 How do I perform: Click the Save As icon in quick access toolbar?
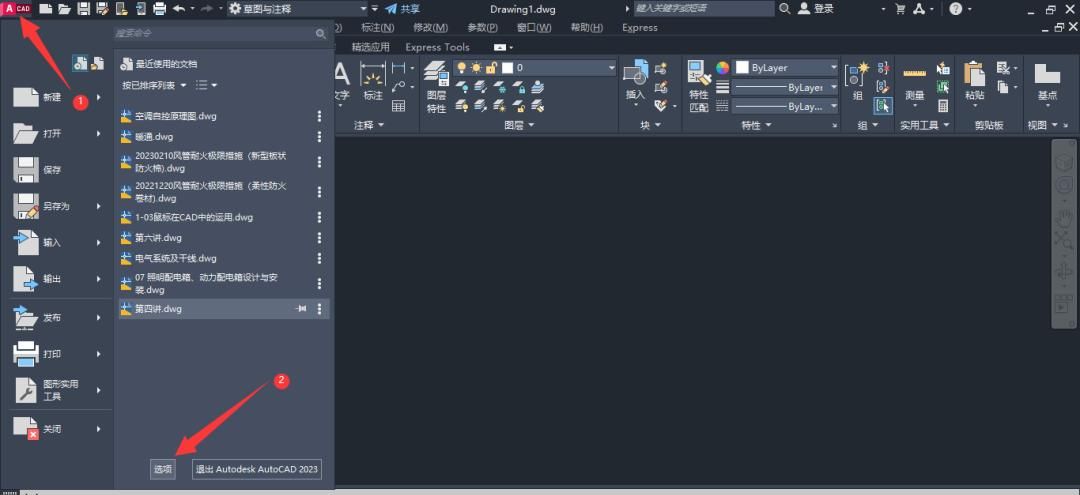pyautogui.click(x=103, y=9)
